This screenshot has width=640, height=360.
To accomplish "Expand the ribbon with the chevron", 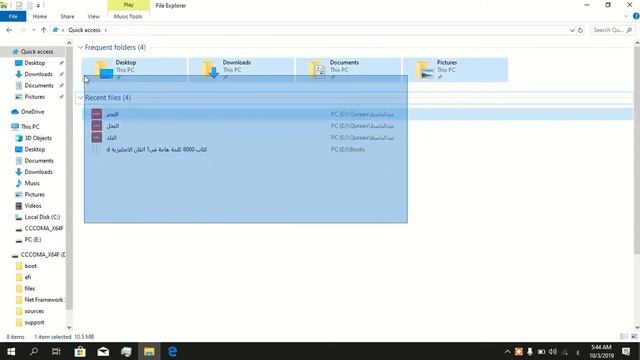I will point(627,16).
